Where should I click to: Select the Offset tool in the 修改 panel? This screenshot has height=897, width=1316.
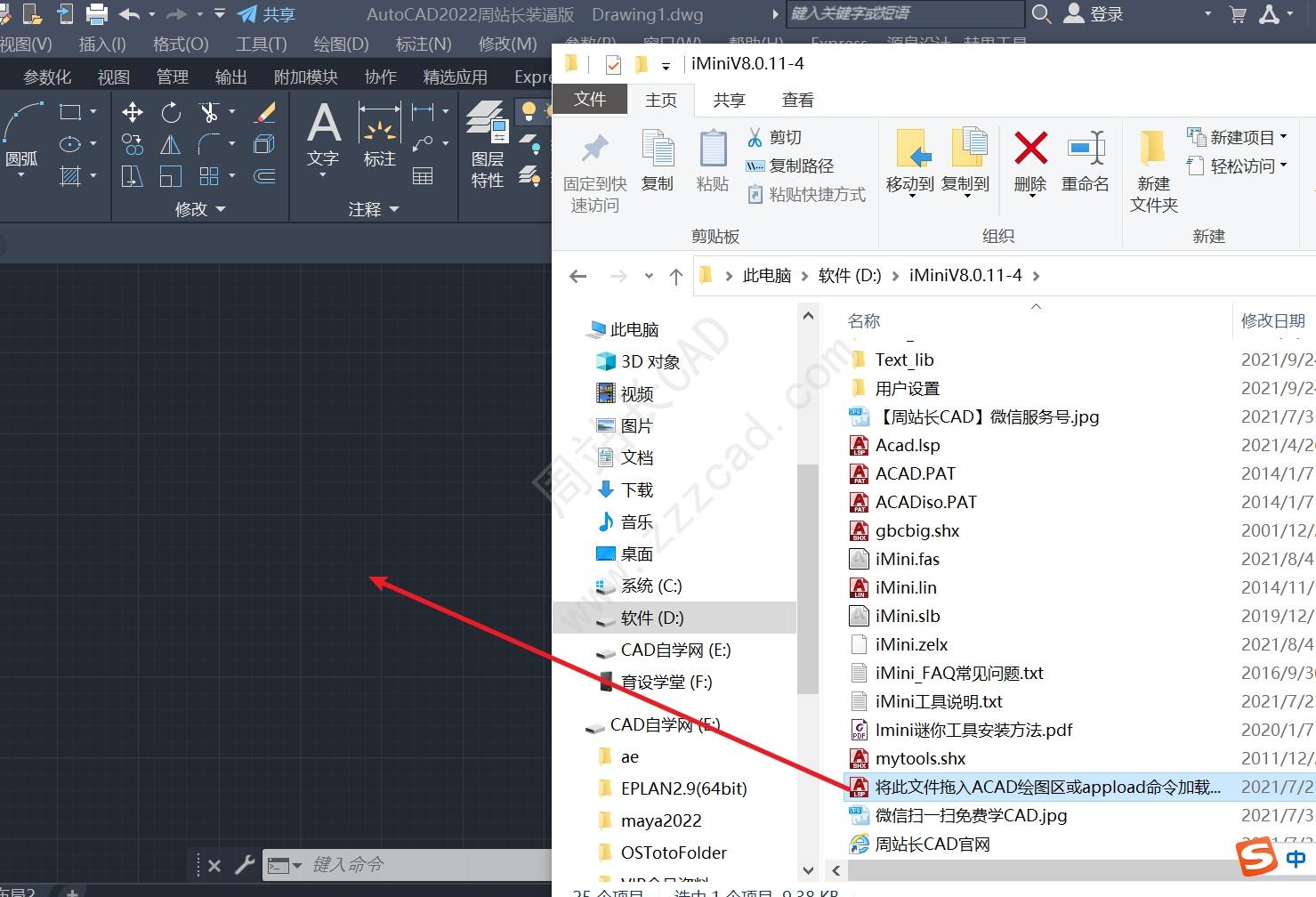coord(265,176)
